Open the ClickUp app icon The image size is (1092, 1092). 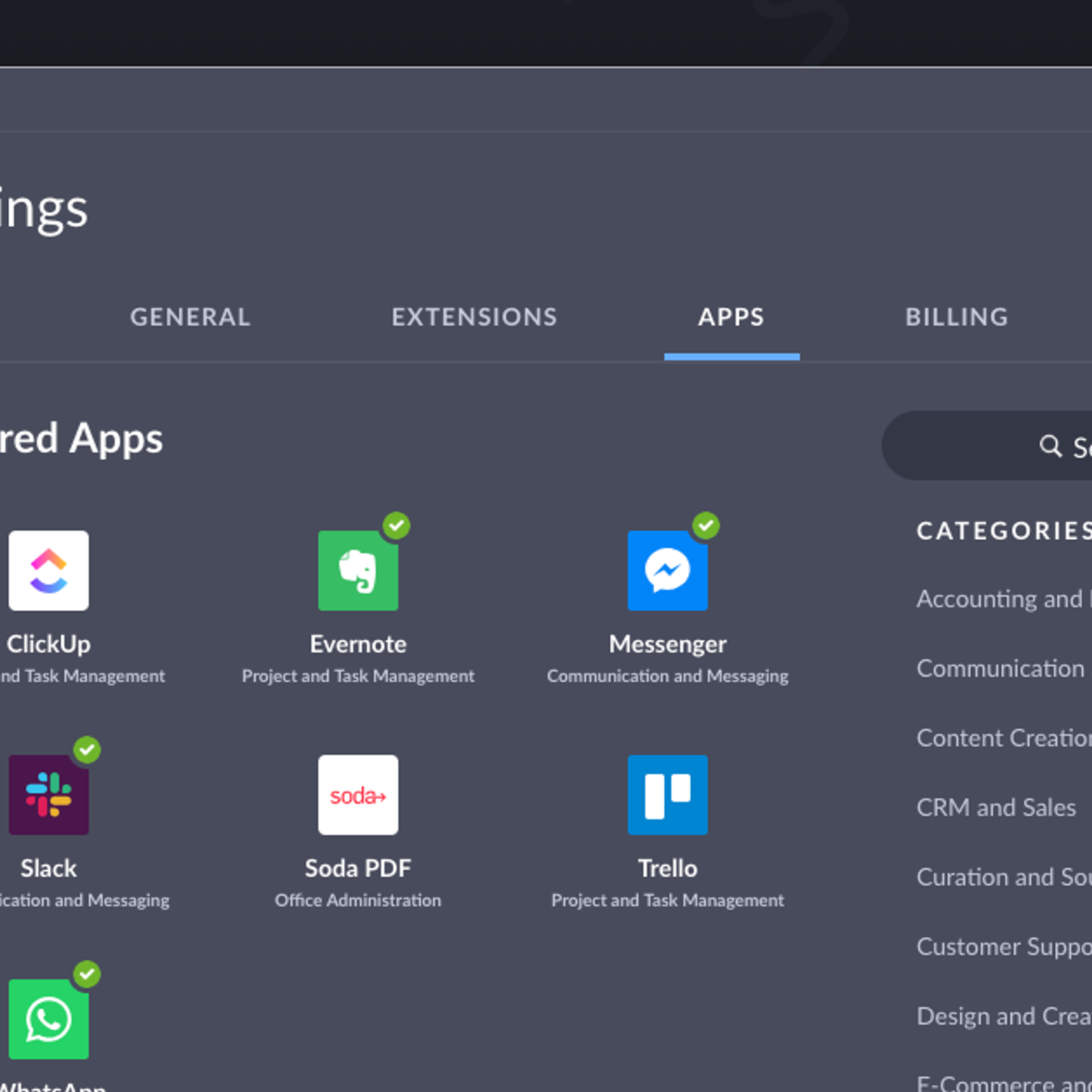point(48,571)
